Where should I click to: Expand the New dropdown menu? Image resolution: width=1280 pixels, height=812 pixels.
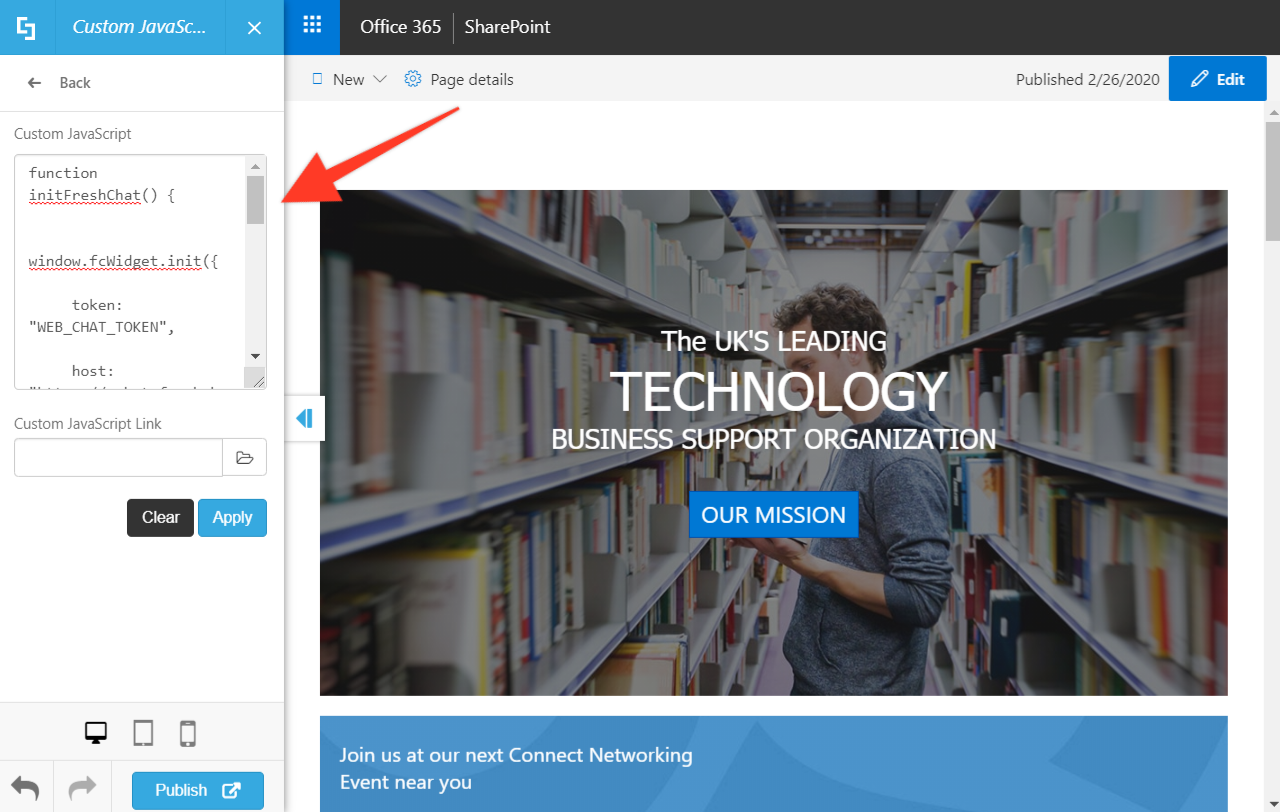click(348, 79)
